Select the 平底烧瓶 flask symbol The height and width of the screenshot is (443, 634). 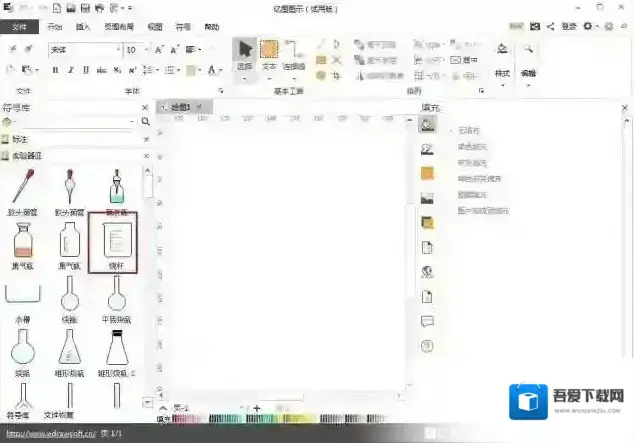click(116, 299)
